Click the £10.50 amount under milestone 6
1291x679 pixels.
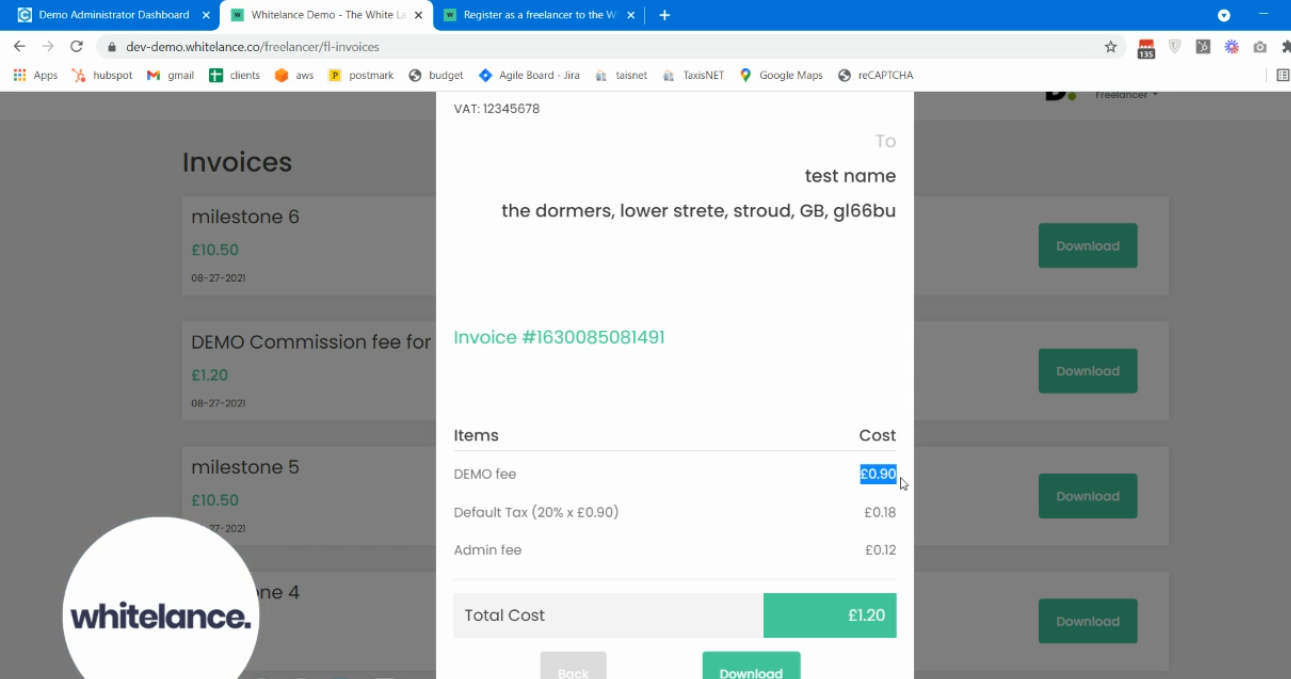coord(215,250)
